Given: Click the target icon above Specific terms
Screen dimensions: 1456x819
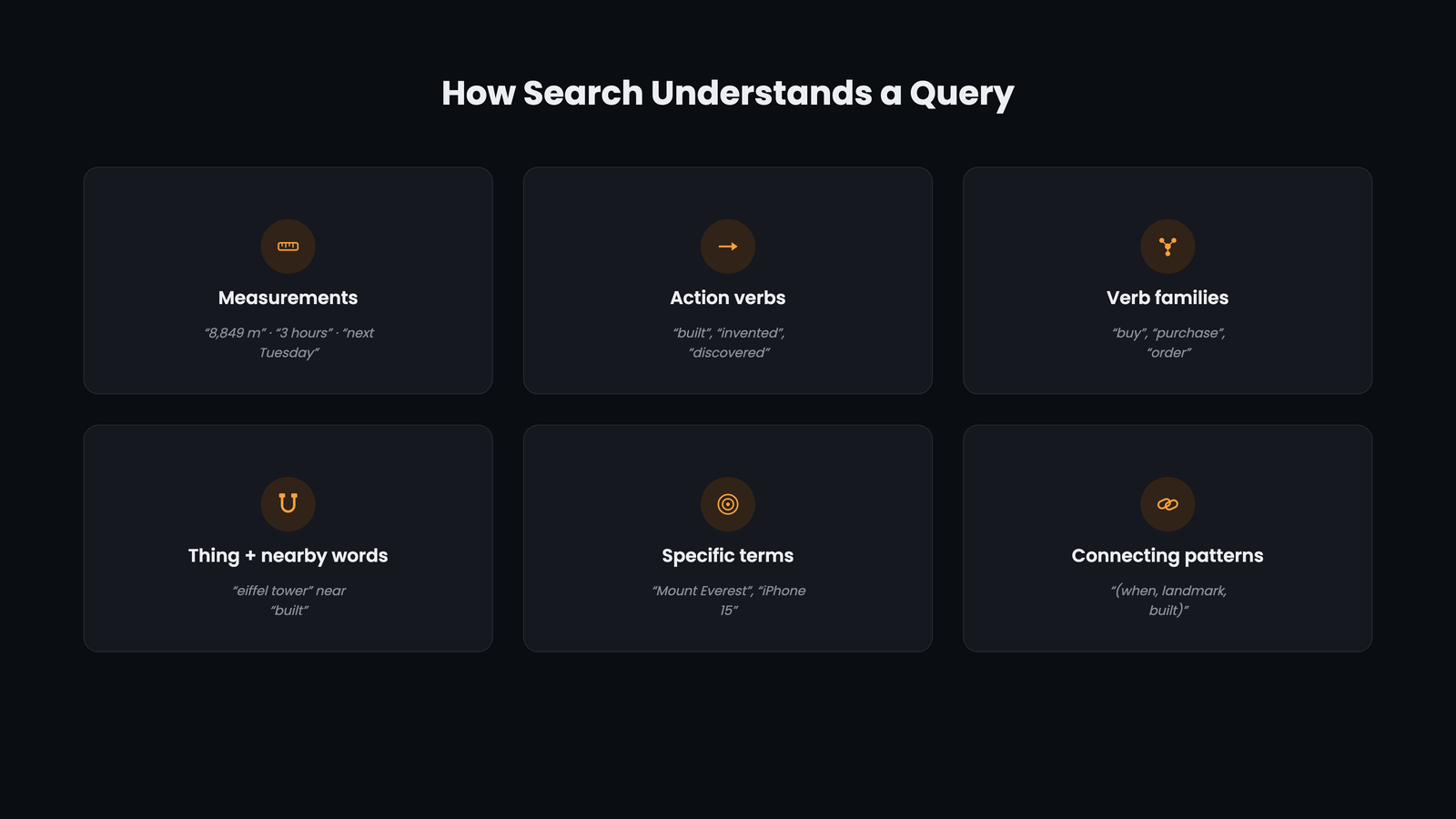Looking at the screenshot, I should point(728,504).
